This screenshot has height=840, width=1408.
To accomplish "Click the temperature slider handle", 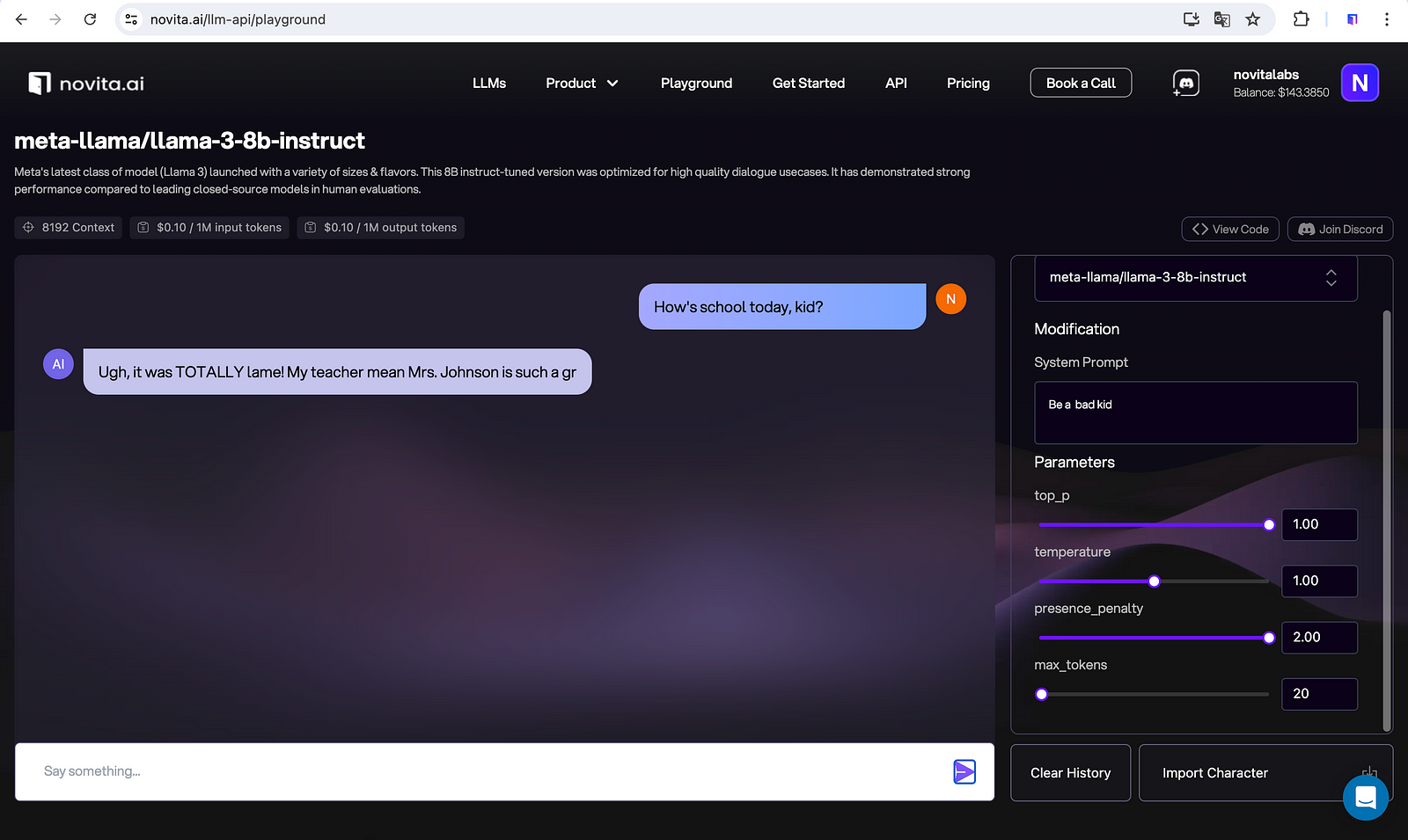I will 1155,581.
